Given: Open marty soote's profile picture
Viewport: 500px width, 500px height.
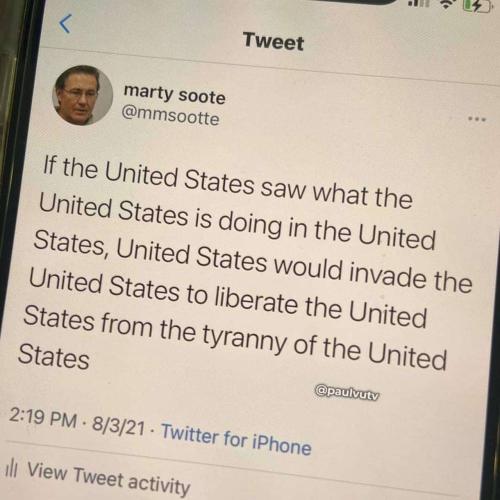Looking at the screenshot, I should pos(83,95).
